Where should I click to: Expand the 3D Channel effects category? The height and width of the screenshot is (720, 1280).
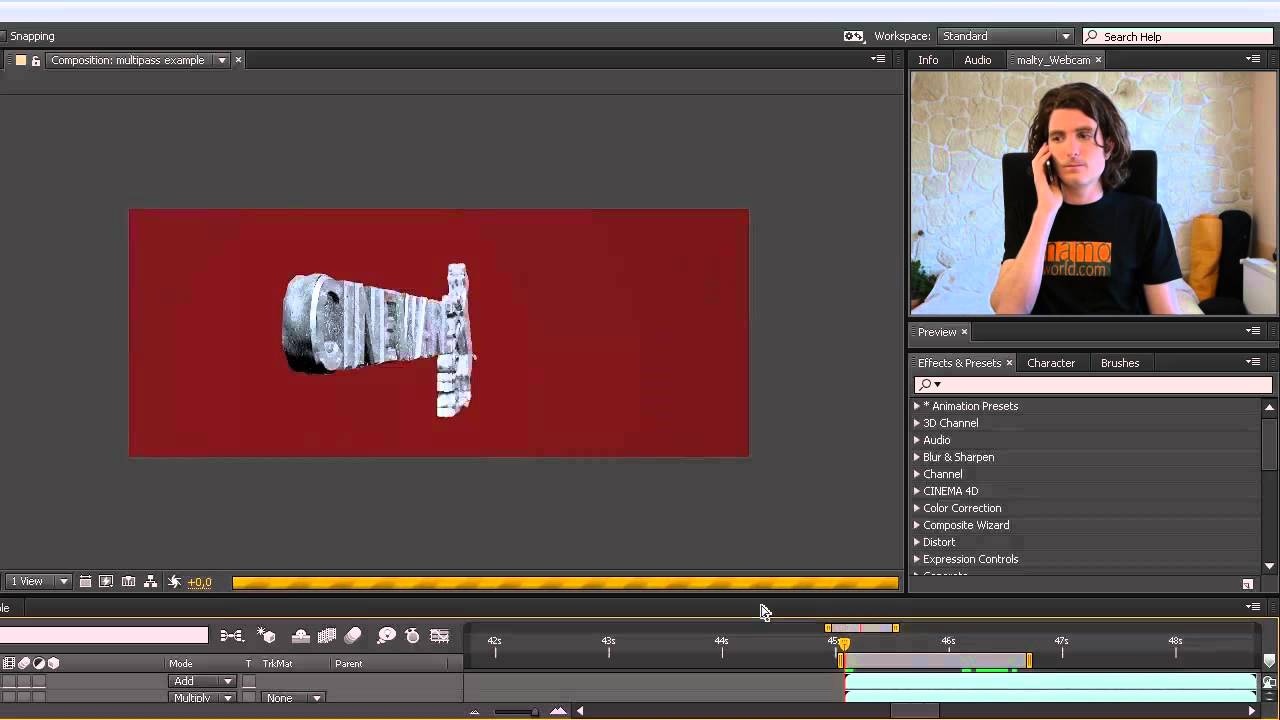tap(917, 423)
